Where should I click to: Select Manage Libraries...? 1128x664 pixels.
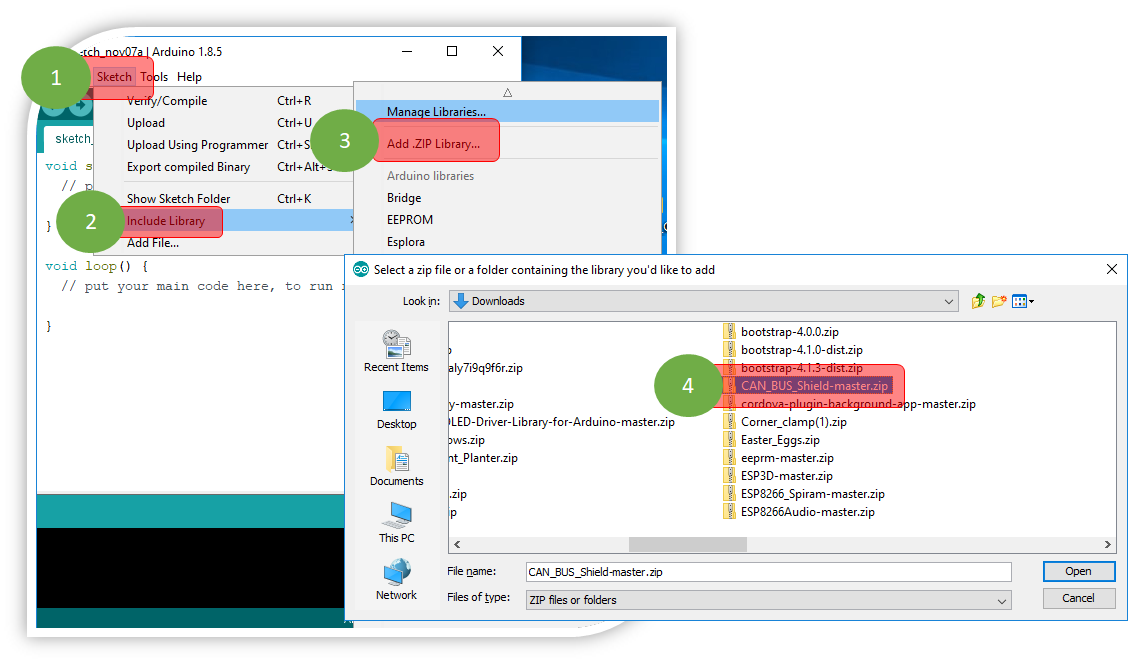pyautogui.click(x=507, y=112)
